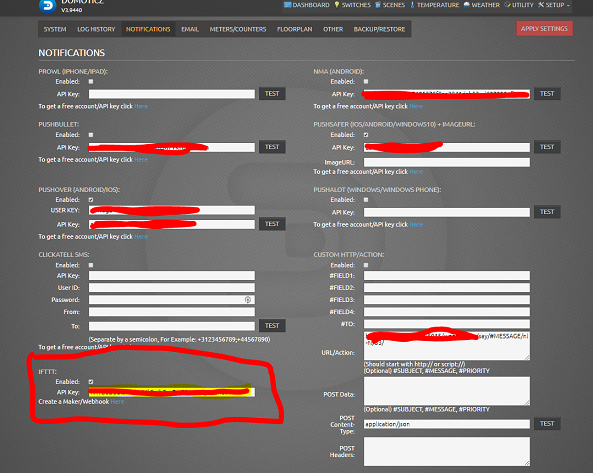Toggle the IFTTT Enabled checkbox

tap(91, 382)
